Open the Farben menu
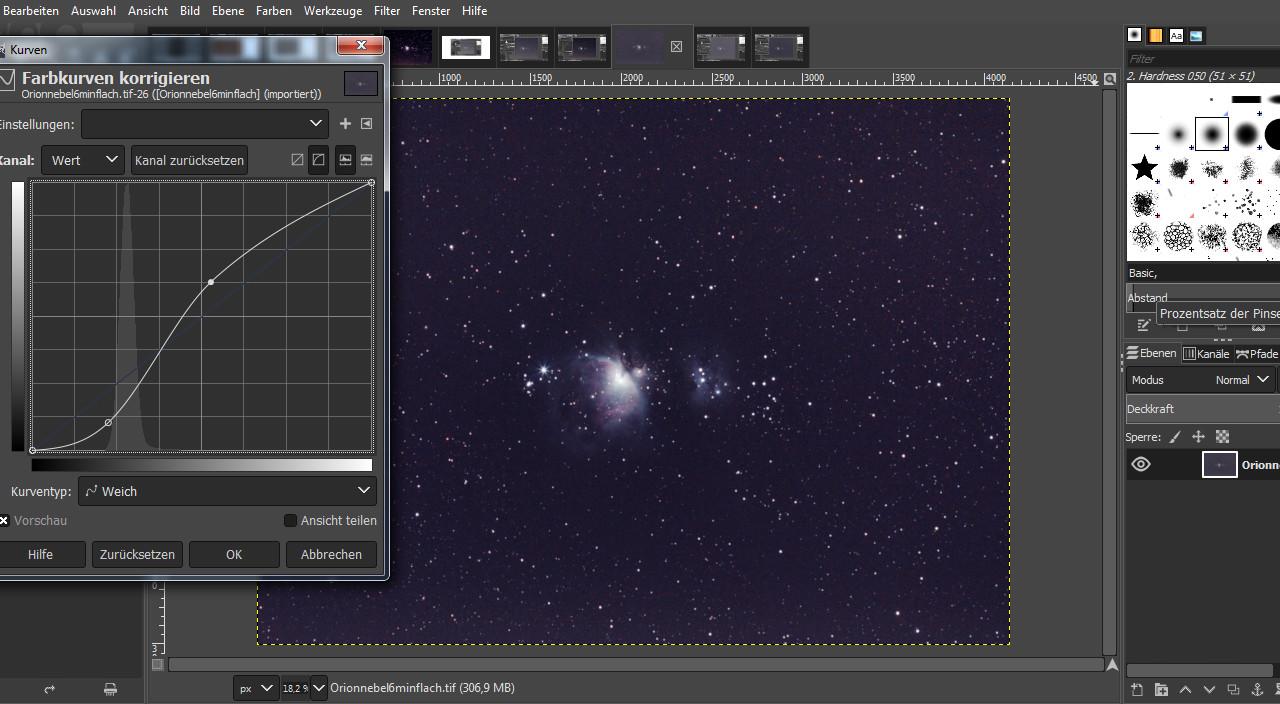Screen dimensions: 1280x704 pyautogui.click(x=274, y=10)
